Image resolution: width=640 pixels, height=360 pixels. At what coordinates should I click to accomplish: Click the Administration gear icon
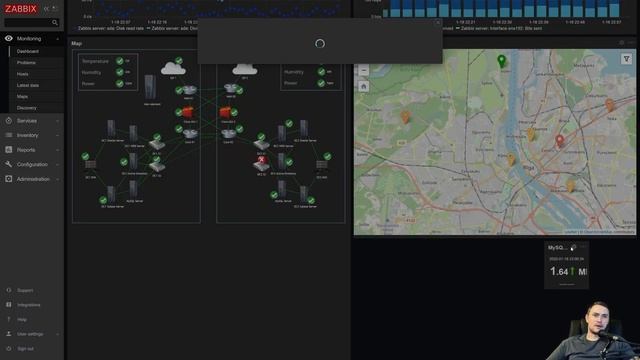click(9, 179)
